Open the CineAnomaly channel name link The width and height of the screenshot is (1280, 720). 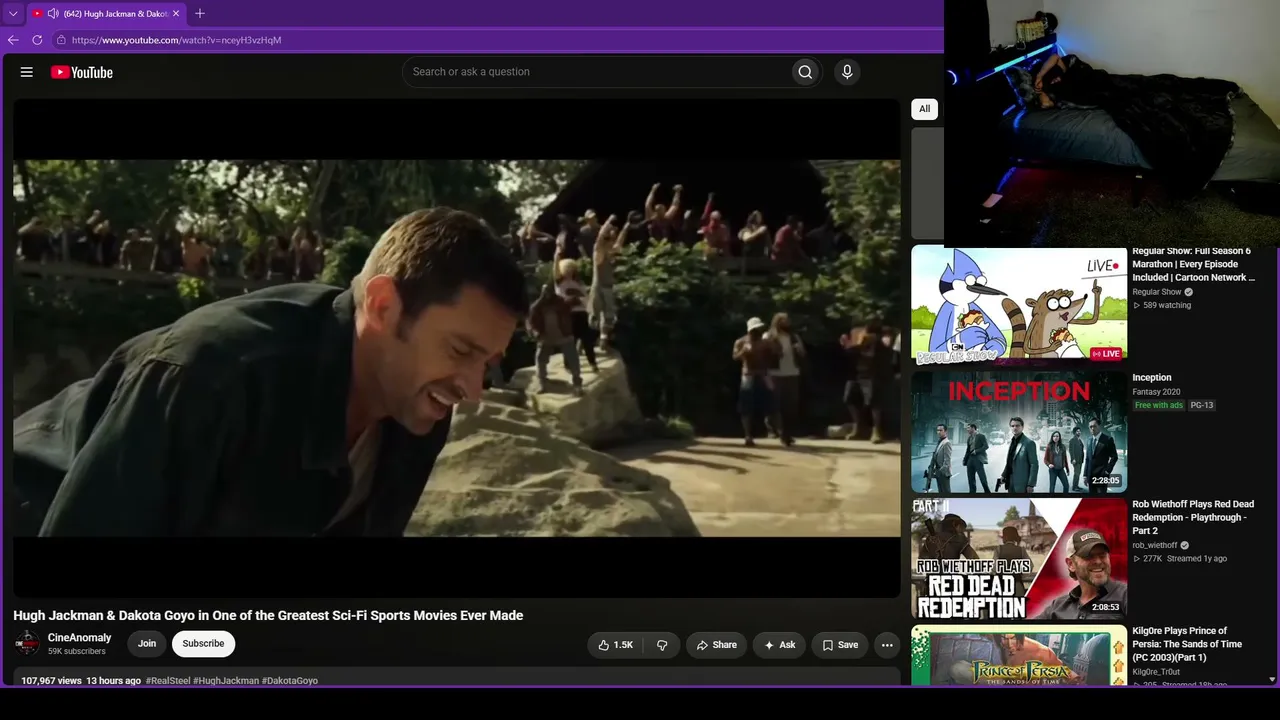click(80, 638)
